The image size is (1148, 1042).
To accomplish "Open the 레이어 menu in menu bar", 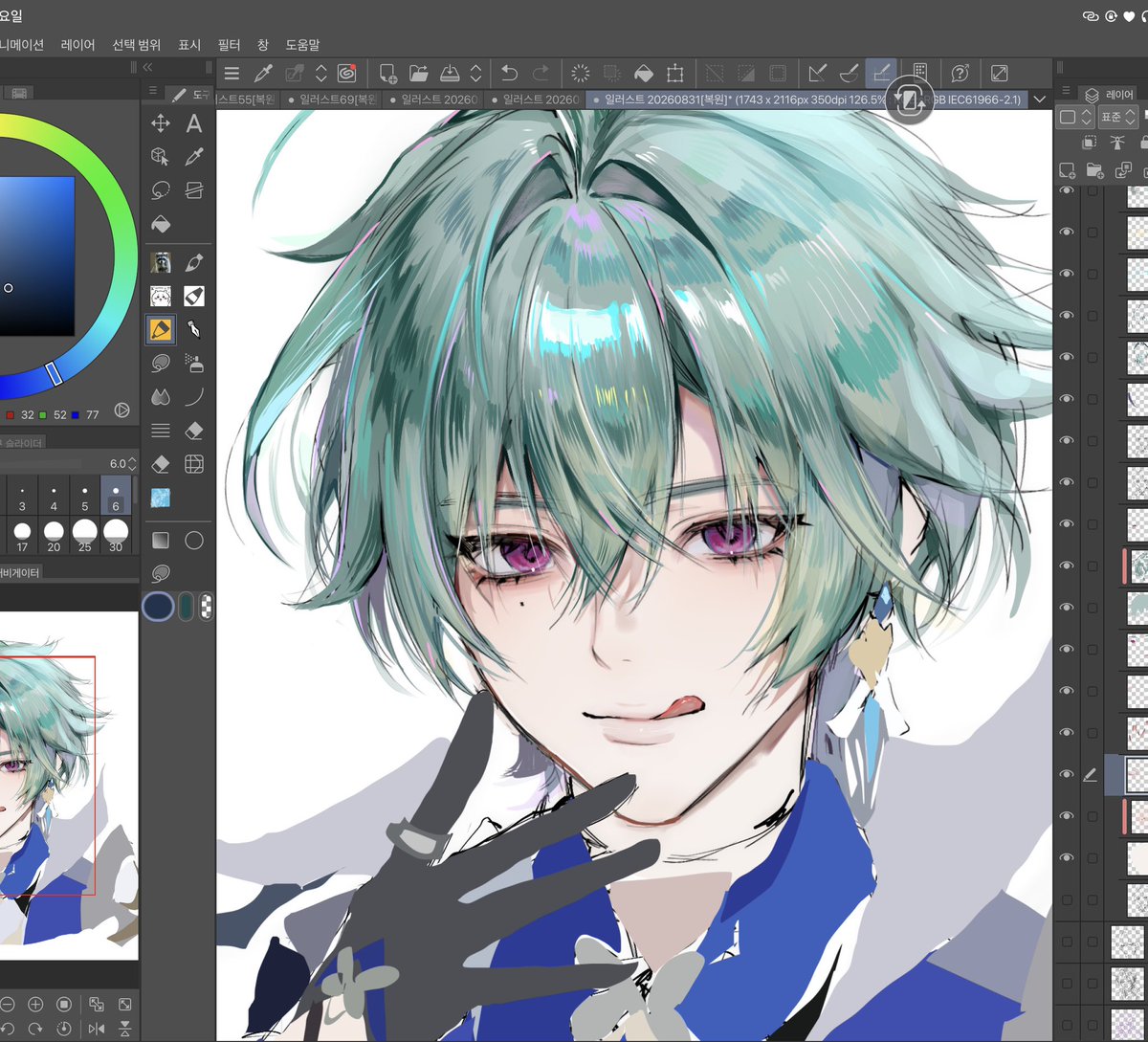I will [x=78, y=44].
